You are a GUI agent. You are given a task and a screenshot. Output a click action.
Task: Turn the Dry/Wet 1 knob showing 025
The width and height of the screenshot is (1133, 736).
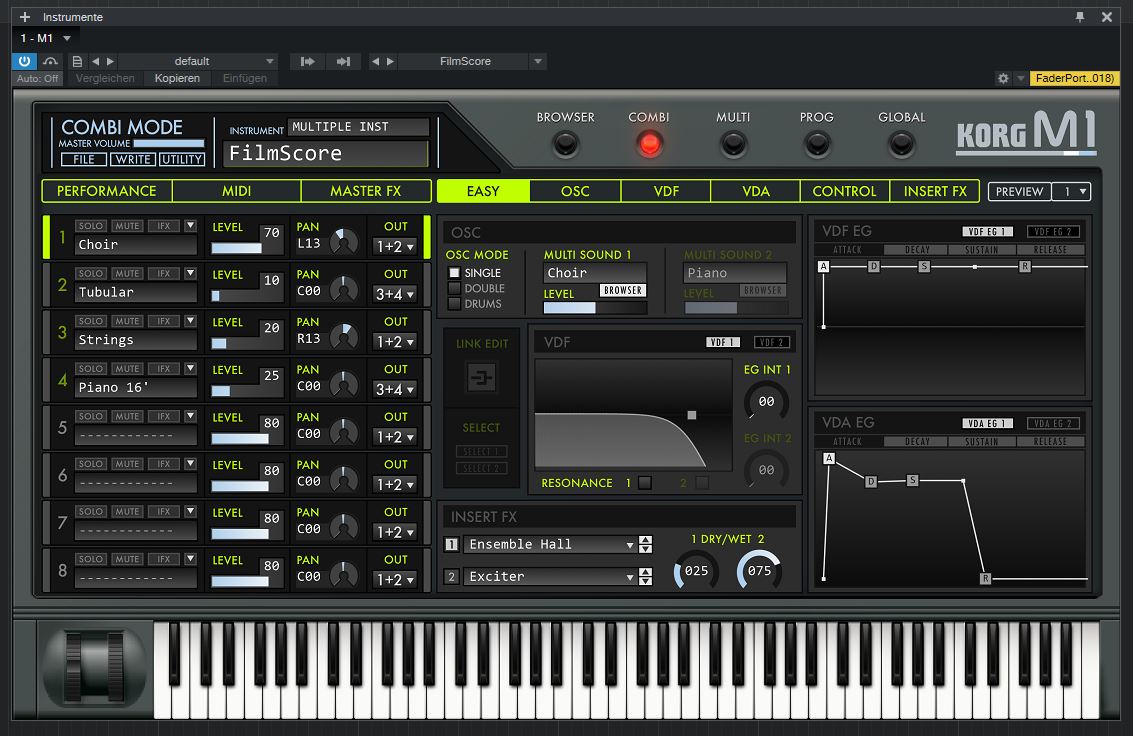696,571
